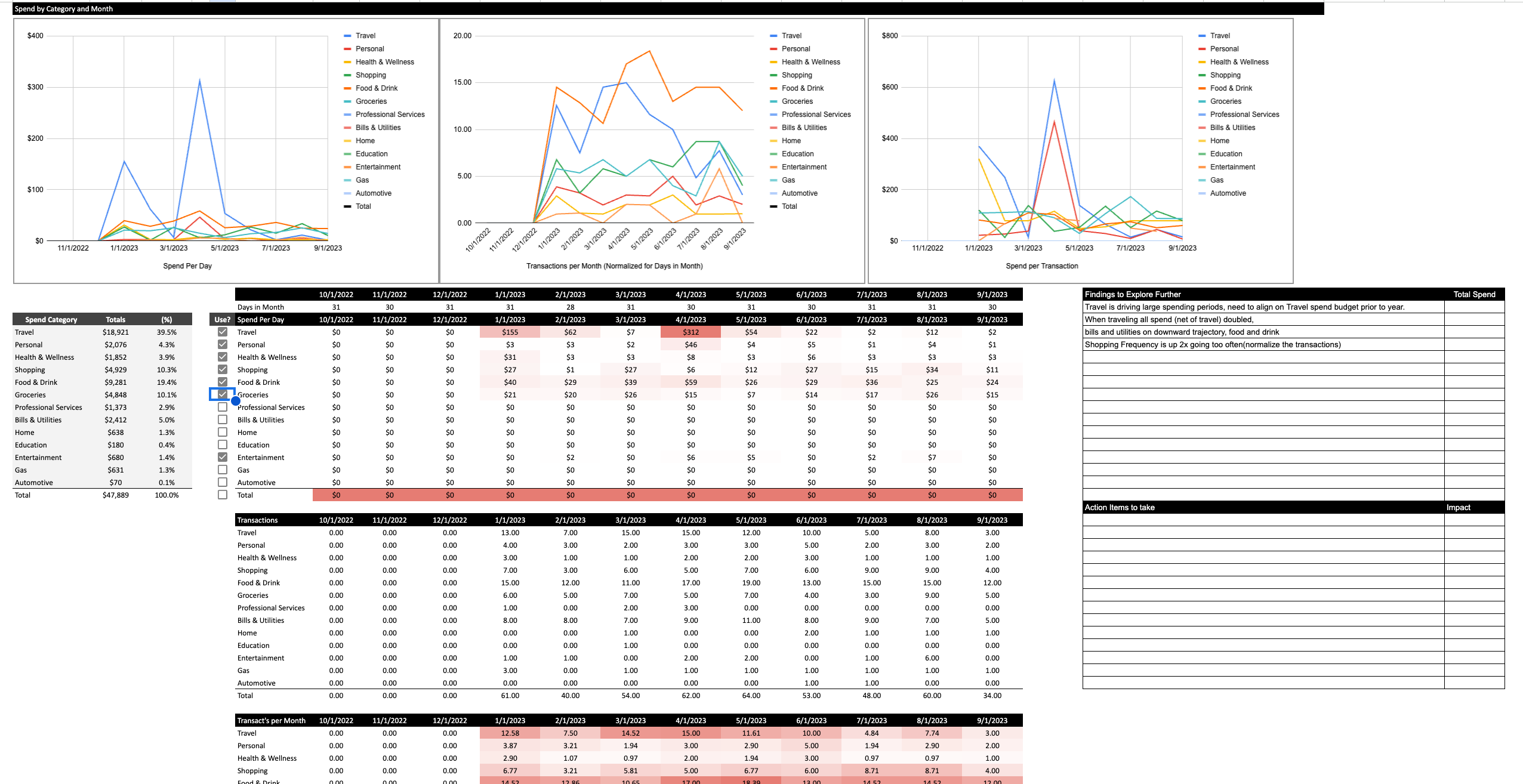Screen dimensions: 1523x784
Task: Check the Gas row Use? checkbox
Action: click(x=223, y=470)
